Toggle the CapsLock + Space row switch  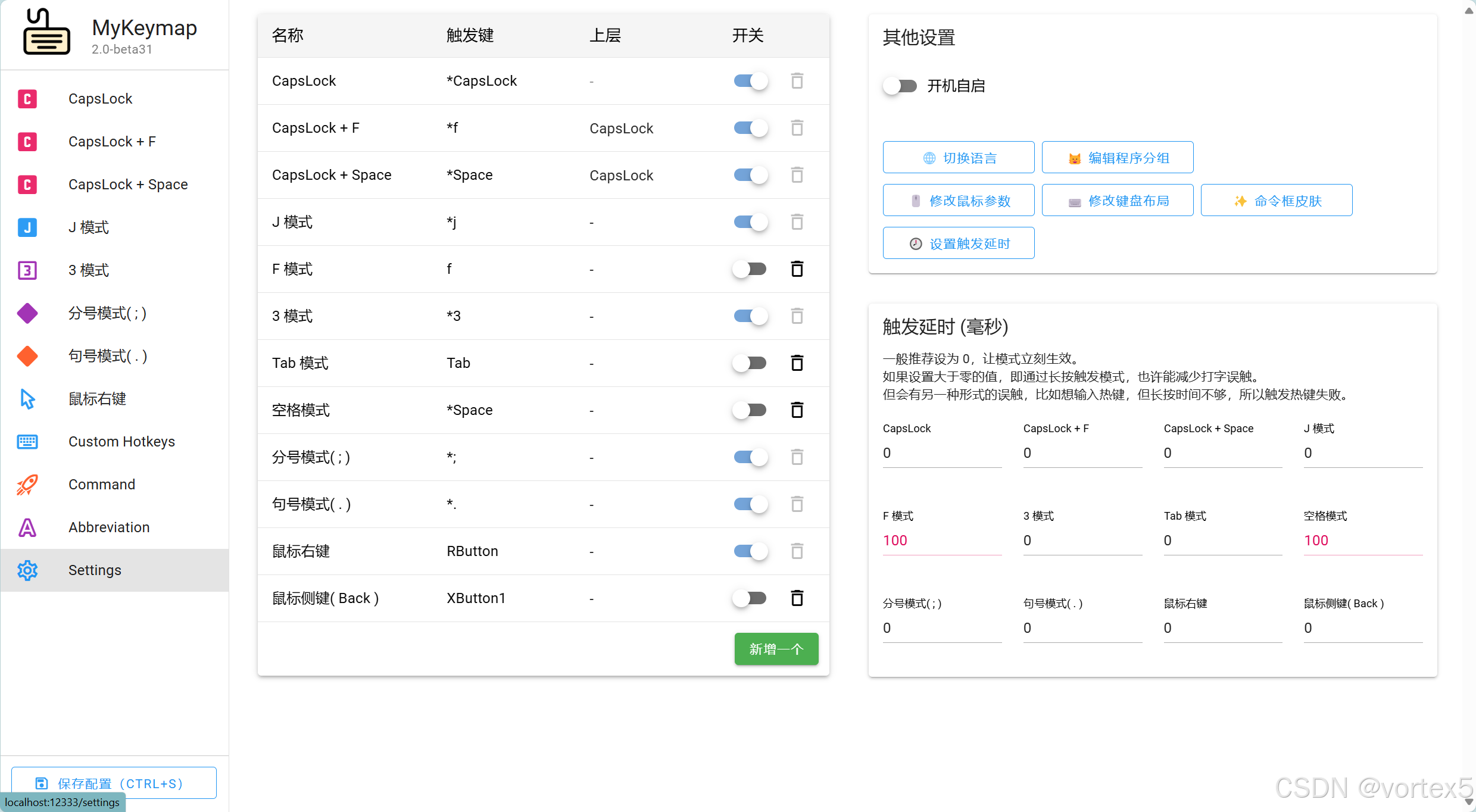coord(750,175)
